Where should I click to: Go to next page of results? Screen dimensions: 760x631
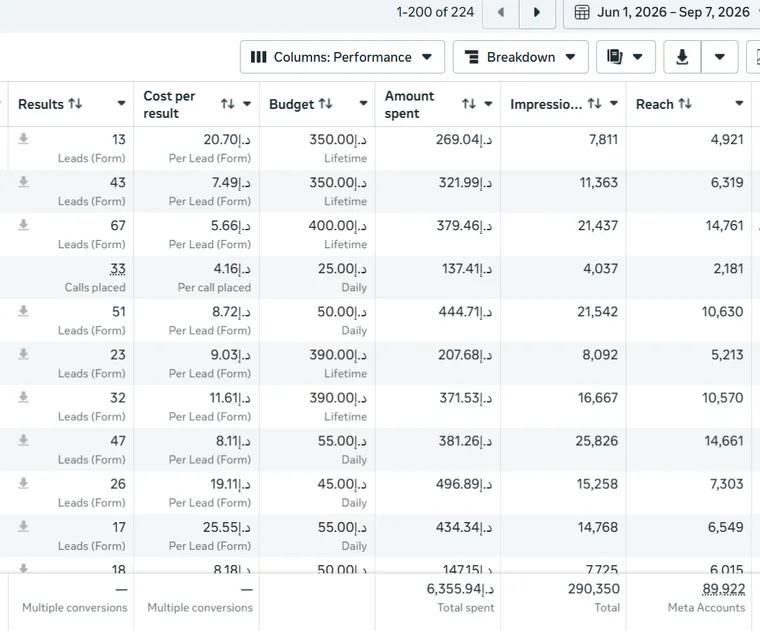click(537, 13)
